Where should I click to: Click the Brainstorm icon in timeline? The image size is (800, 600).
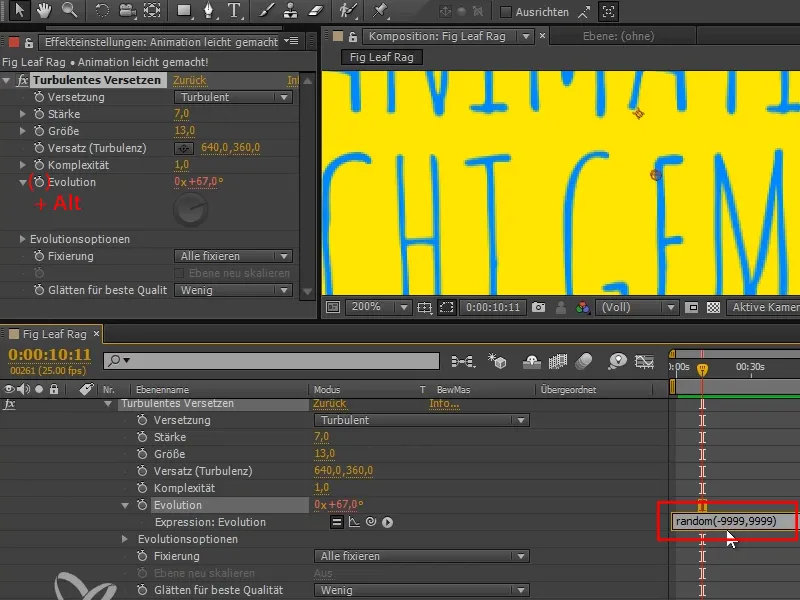[x=617, y=361]
